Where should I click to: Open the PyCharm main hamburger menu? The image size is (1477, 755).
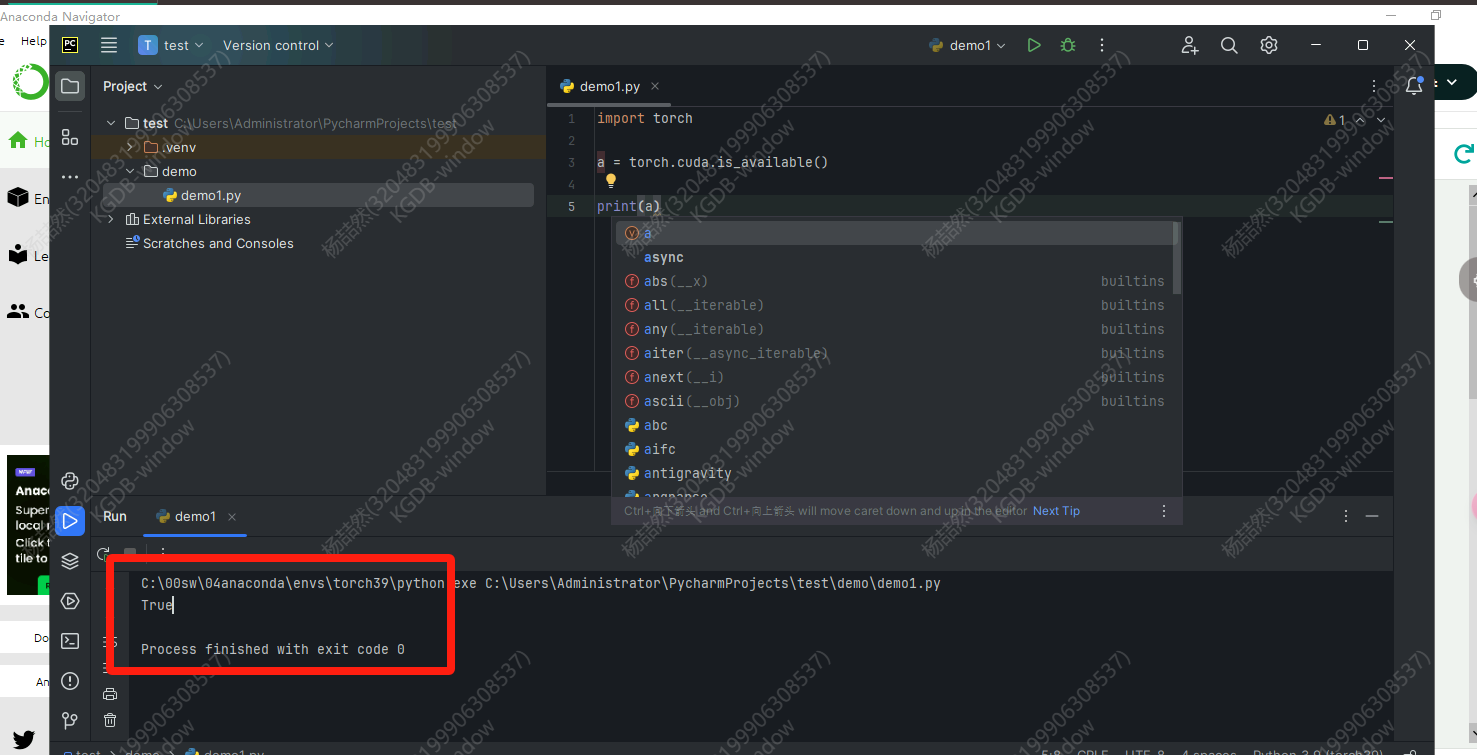pos(109,45)
